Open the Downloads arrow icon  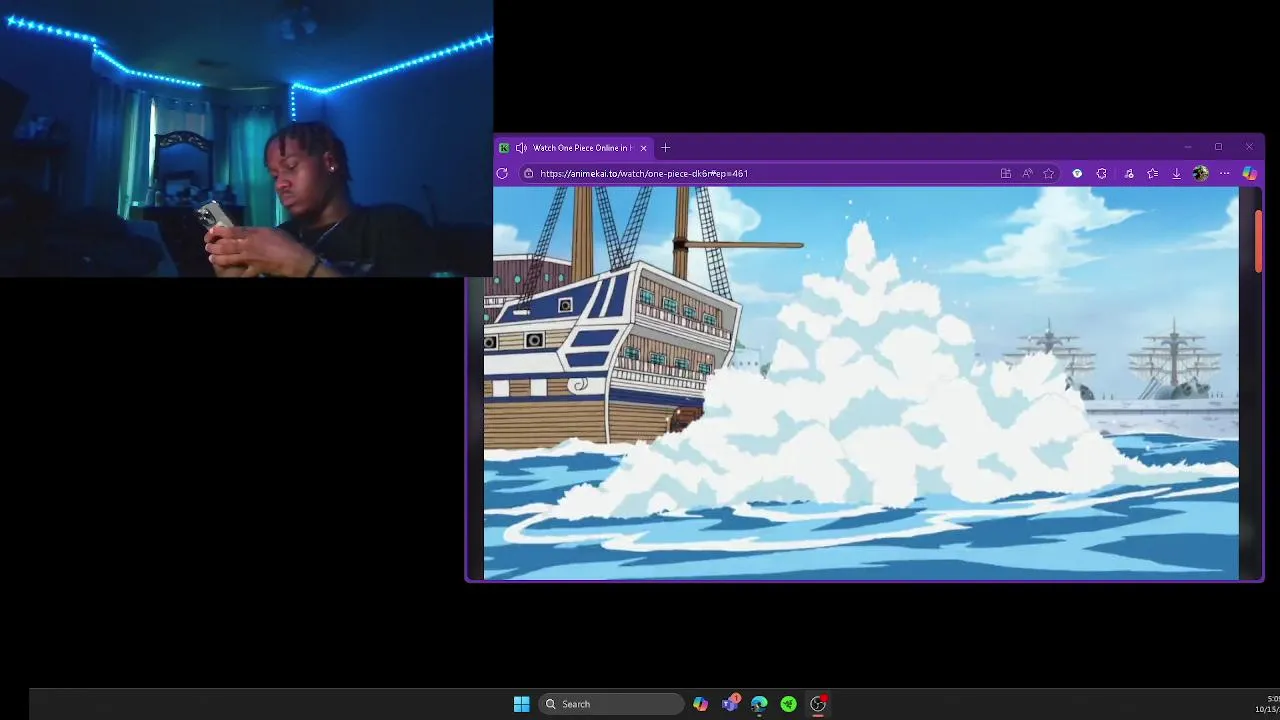point(1176,173)
